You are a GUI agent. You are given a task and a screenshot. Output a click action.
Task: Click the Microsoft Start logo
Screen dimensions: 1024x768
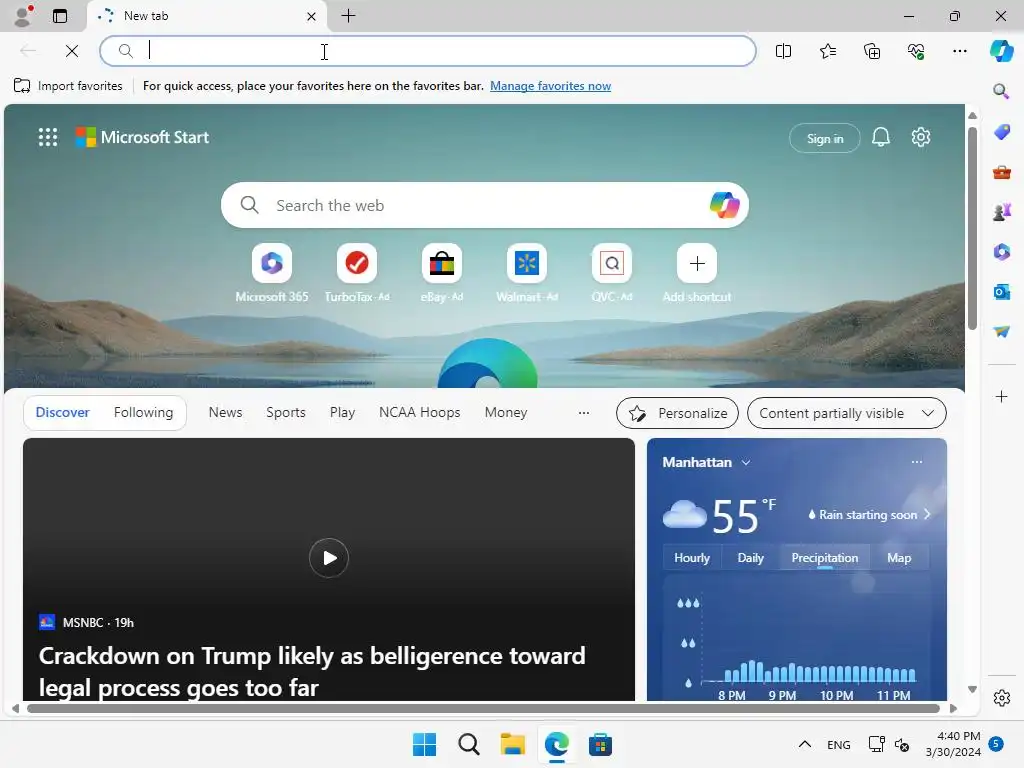click(x=142, y=137)
